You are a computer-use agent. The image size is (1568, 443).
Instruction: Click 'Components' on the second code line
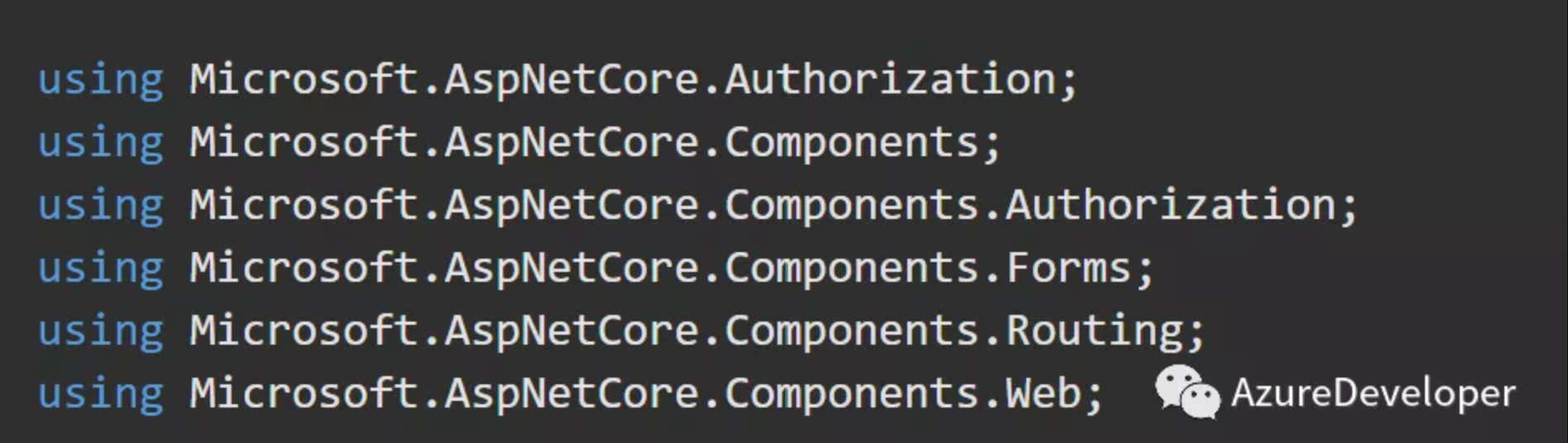(x=852, y=144)
